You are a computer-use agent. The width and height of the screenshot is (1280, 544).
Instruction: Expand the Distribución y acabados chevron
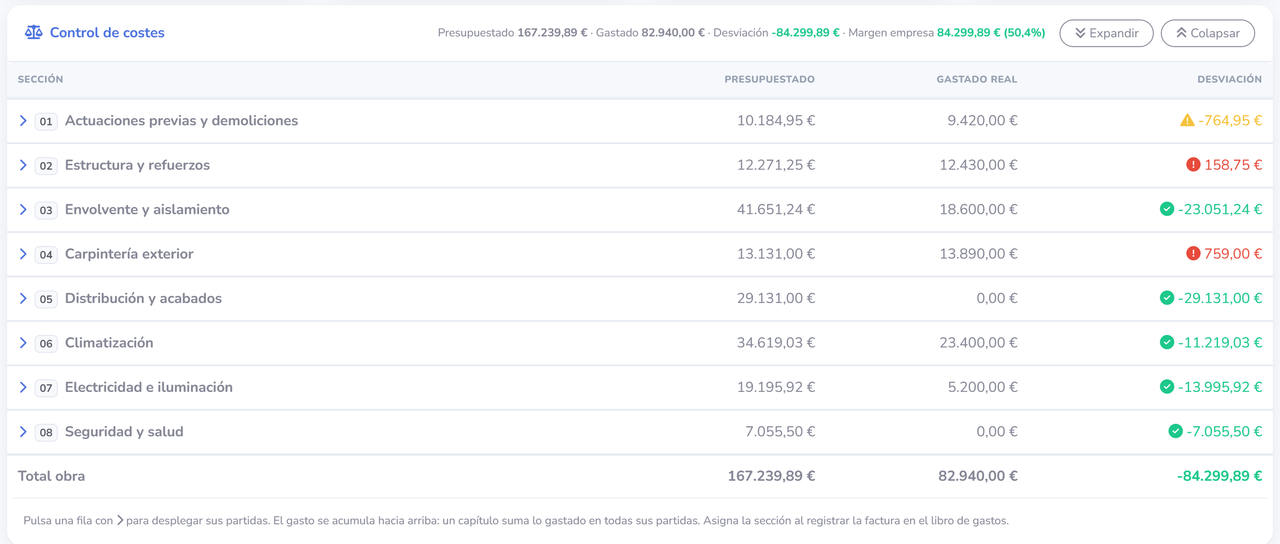coord(23,298)
